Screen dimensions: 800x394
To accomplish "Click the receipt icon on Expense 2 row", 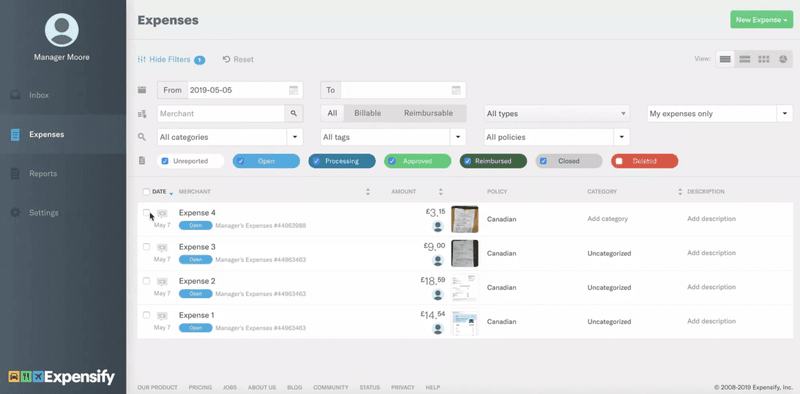I will point(162,281).
